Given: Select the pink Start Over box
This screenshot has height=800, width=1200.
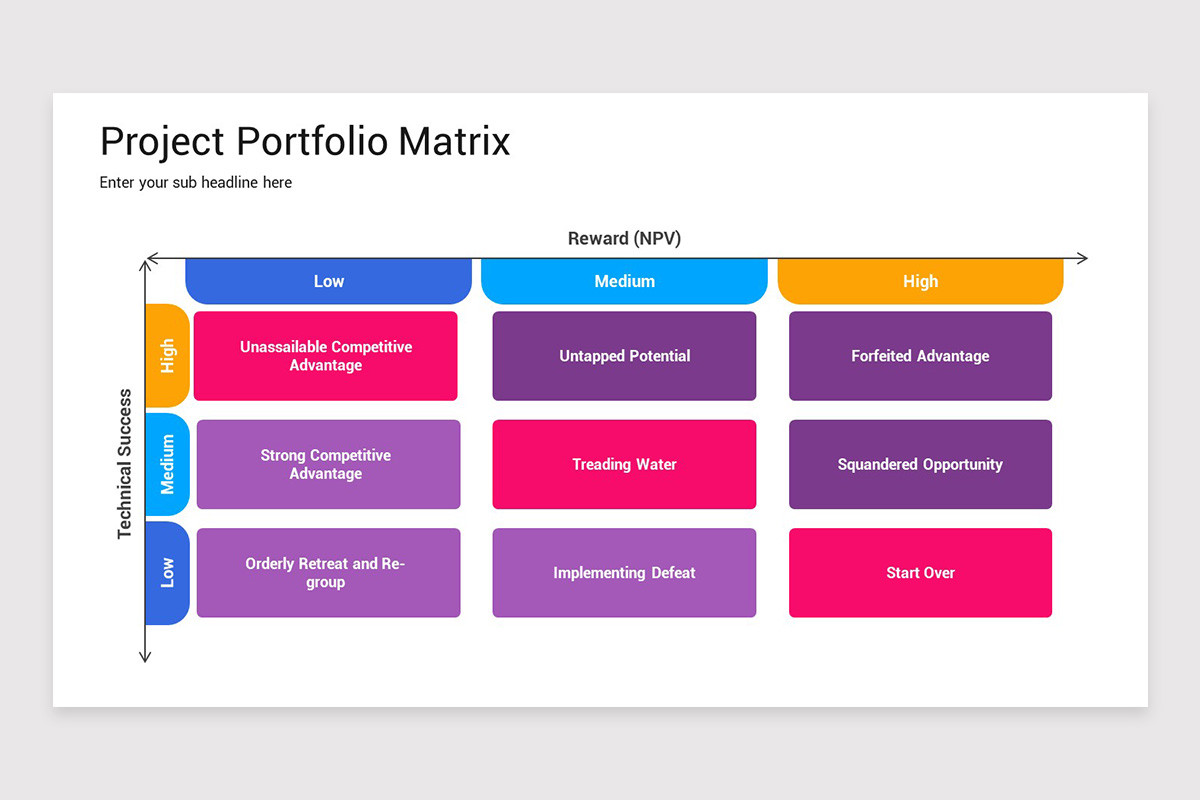Looking at the screenshot, I should (x=920, y=573).
